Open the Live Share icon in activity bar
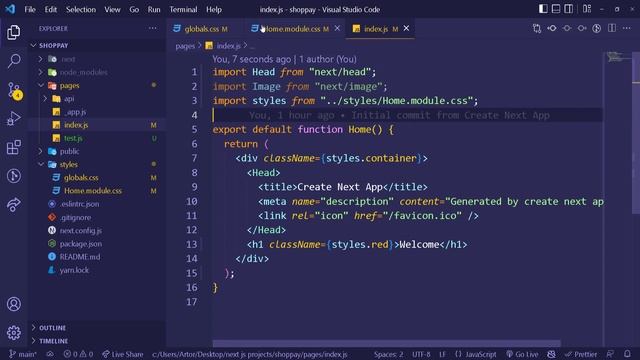The image size is (640, 360). coord(13,204)
